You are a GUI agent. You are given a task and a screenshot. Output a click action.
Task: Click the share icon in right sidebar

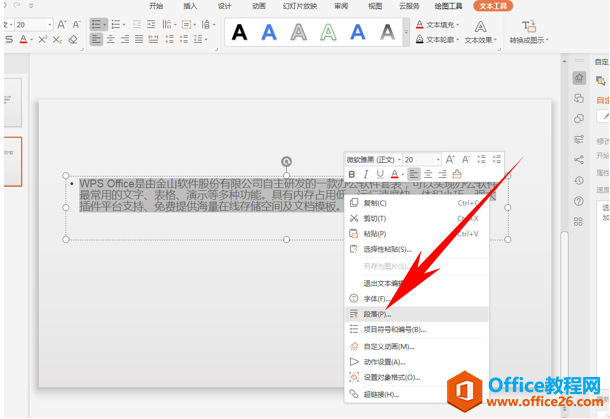tap(578, 159)
